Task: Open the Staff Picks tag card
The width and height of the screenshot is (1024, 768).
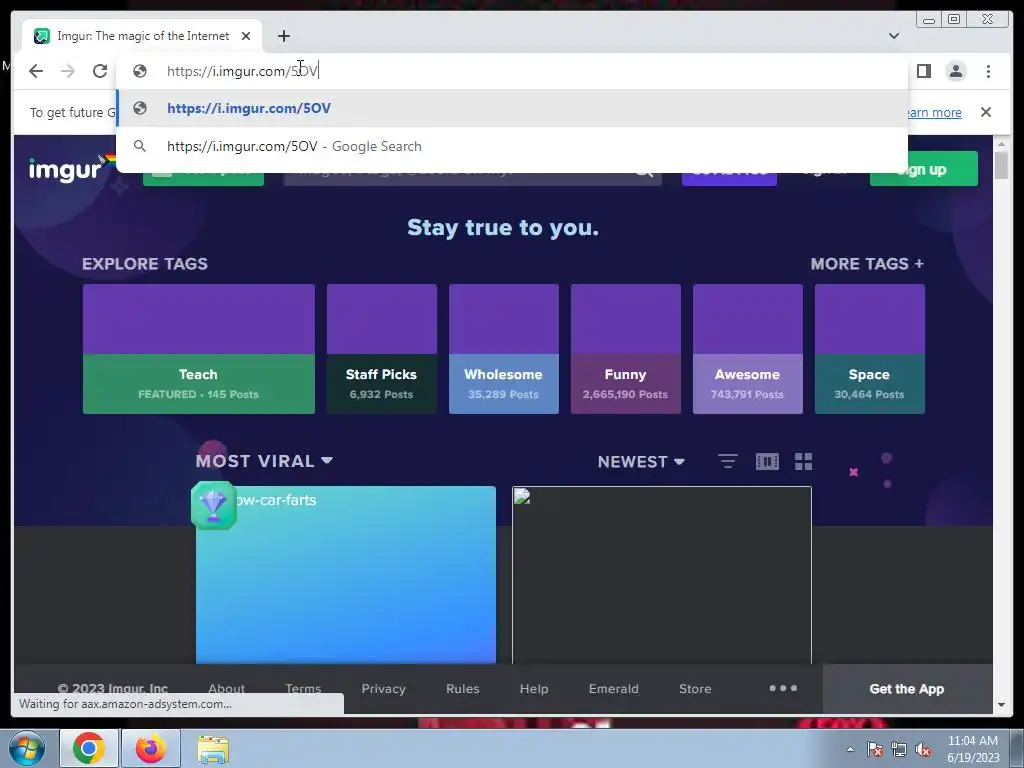Action: pyautogui.click(x=381, y=349)
